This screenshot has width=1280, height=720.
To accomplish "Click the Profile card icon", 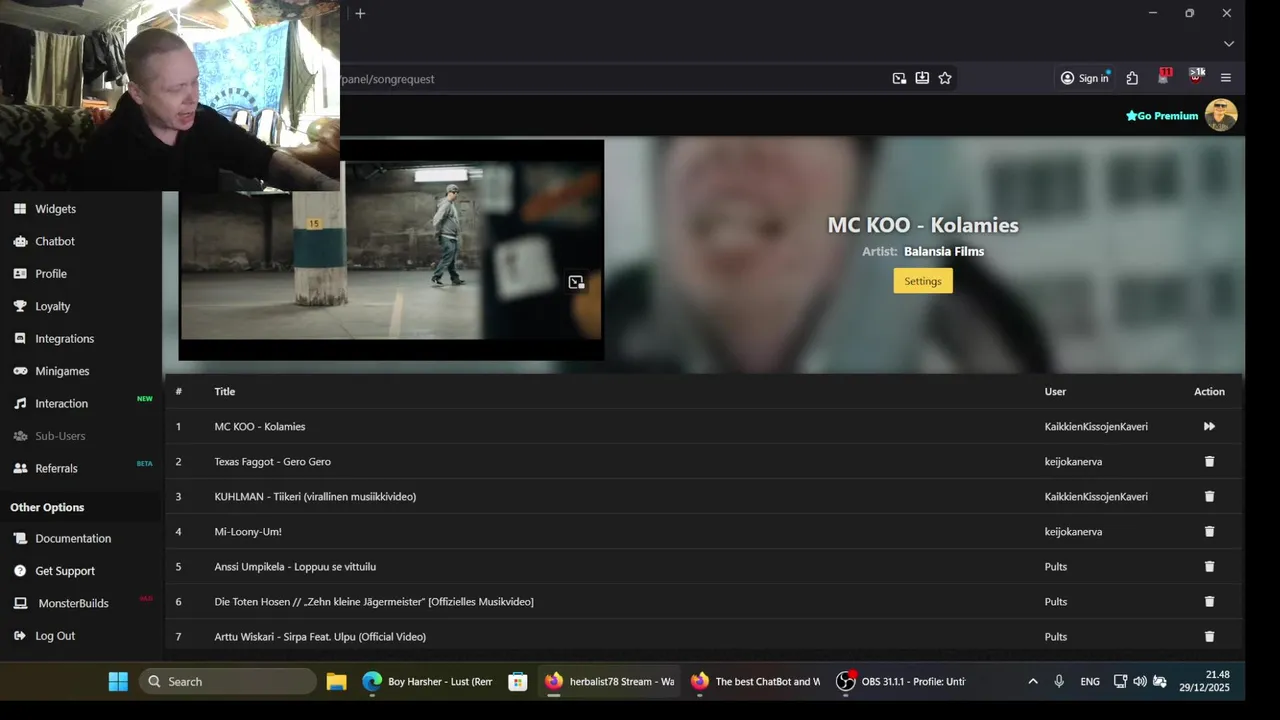I will (x=20, y=274).
